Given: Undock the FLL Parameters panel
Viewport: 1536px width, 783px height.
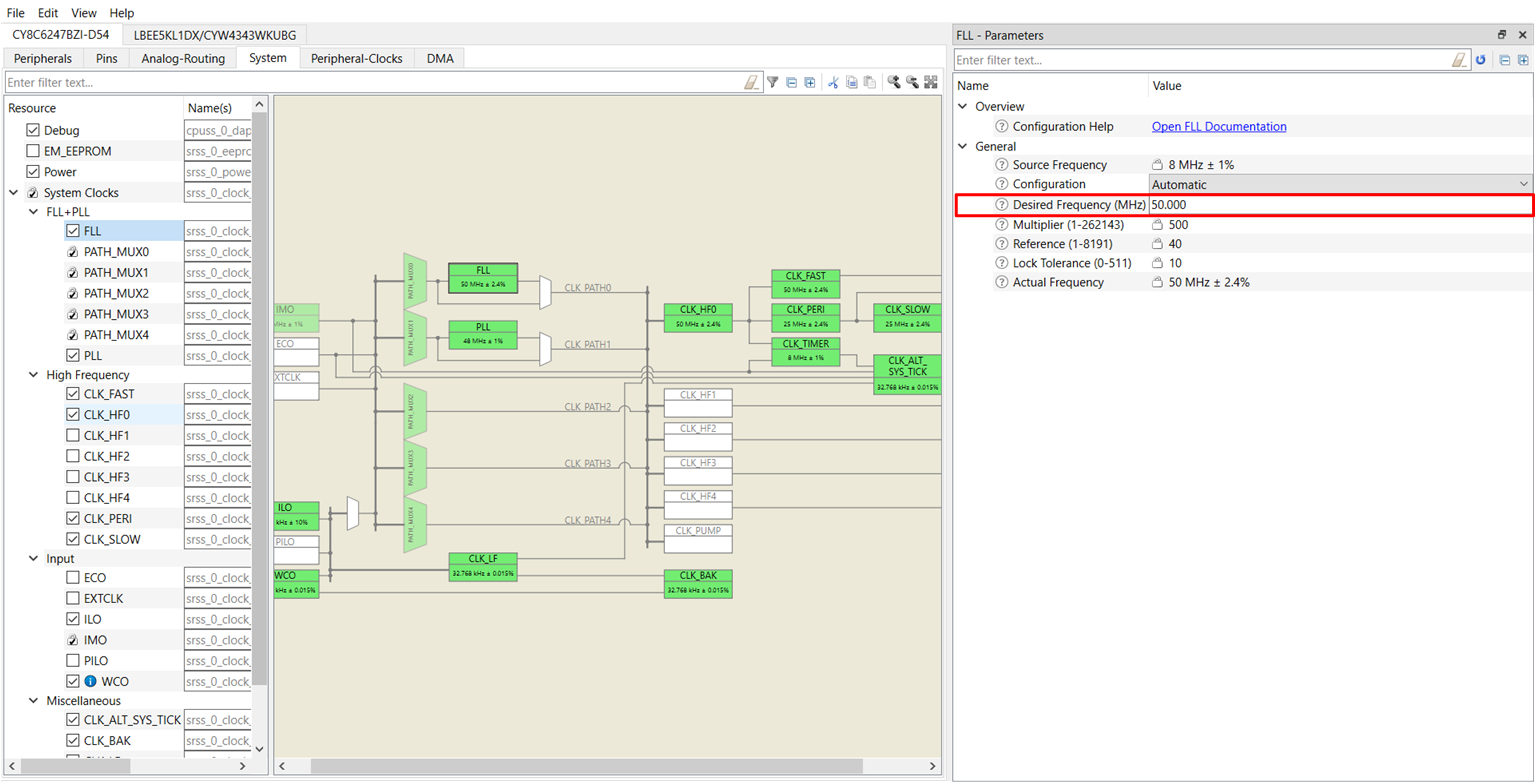Looking at the screenshot, I should 1502,35.
